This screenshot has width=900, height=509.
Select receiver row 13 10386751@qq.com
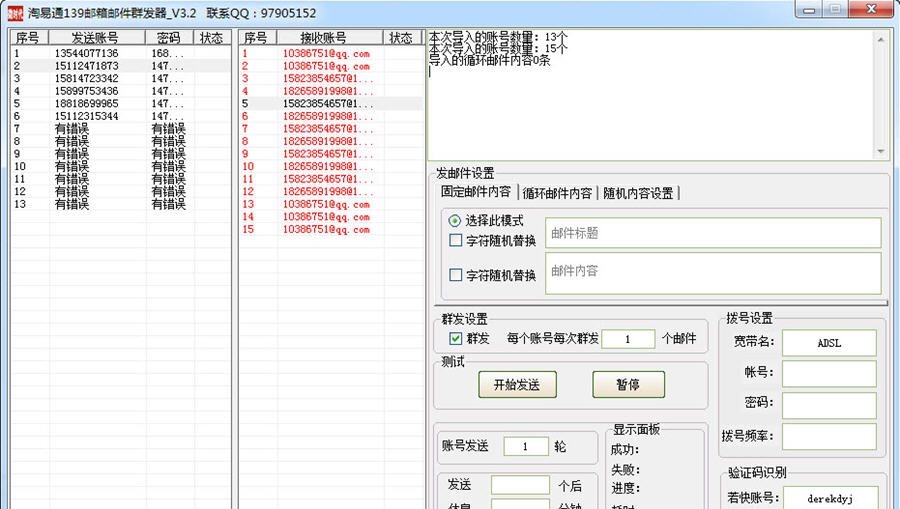pos(331,204)
